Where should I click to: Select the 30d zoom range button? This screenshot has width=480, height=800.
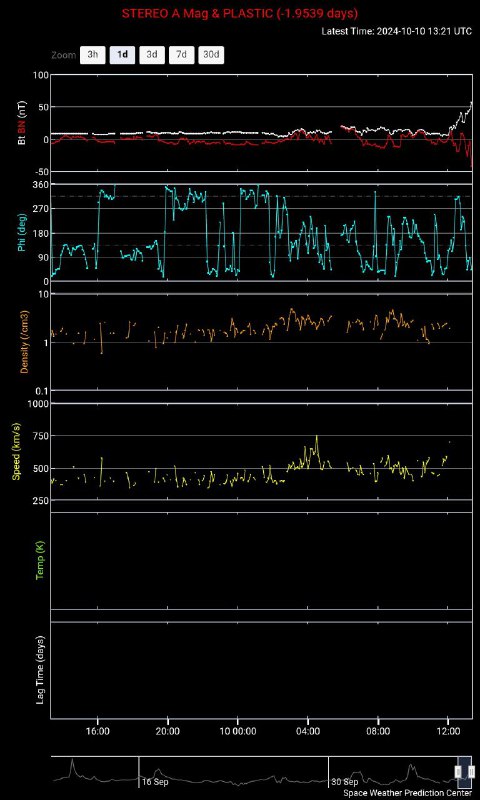coord(211,55)
